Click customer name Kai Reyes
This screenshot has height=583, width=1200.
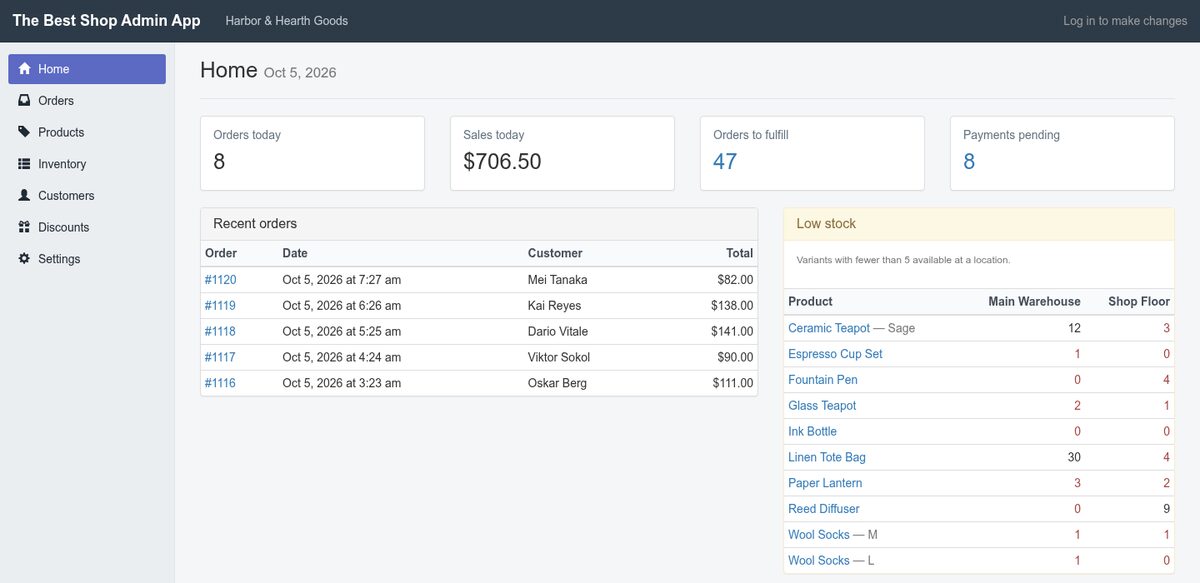coord(554,306)
